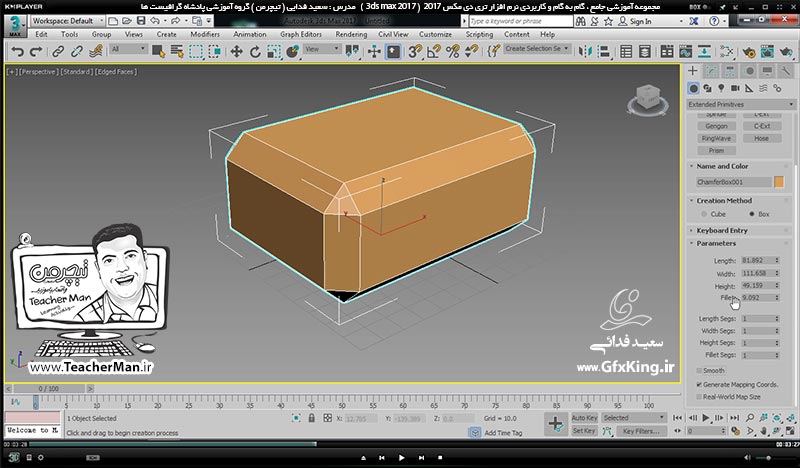800x468 pixels.
Task: Activate the Select and Rotate tool
Action: 255,52
